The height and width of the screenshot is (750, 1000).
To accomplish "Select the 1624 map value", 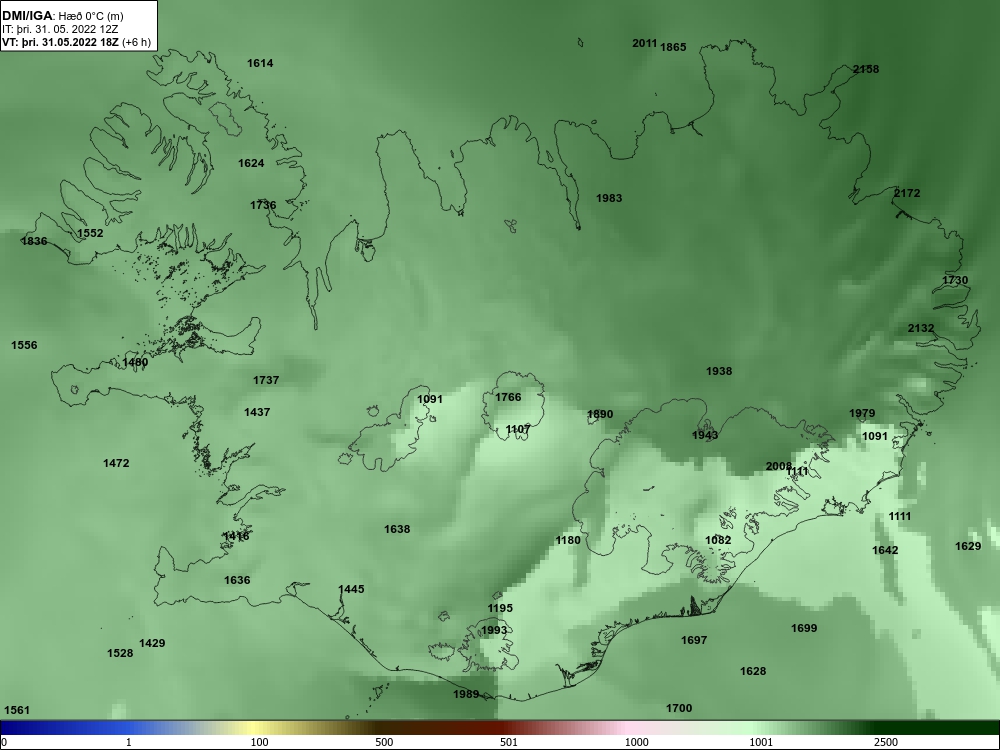I will click(x=251, y=163).
